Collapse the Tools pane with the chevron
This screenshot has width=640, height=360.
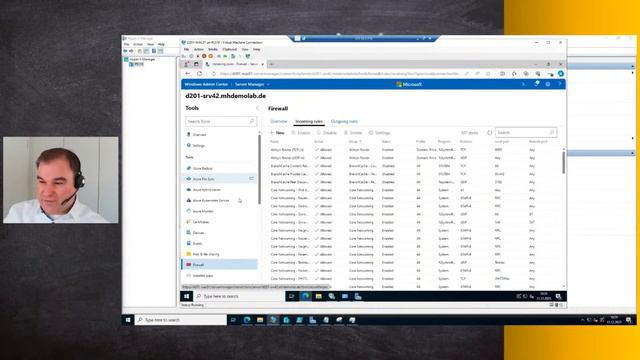click(x=257, y=108)
